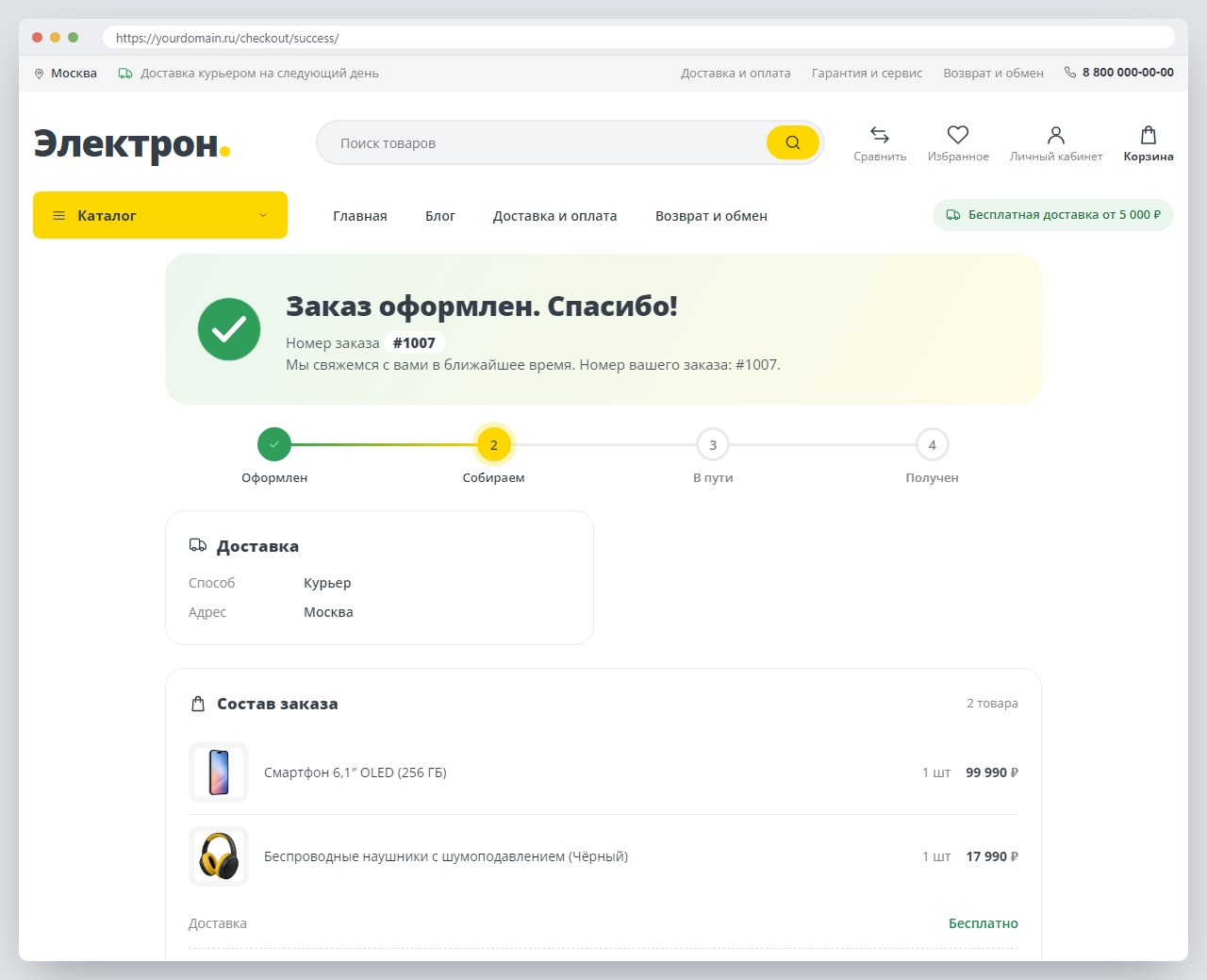
Task: Open the Сравнить compare arrows icon
Action: [x=880, y=135]
